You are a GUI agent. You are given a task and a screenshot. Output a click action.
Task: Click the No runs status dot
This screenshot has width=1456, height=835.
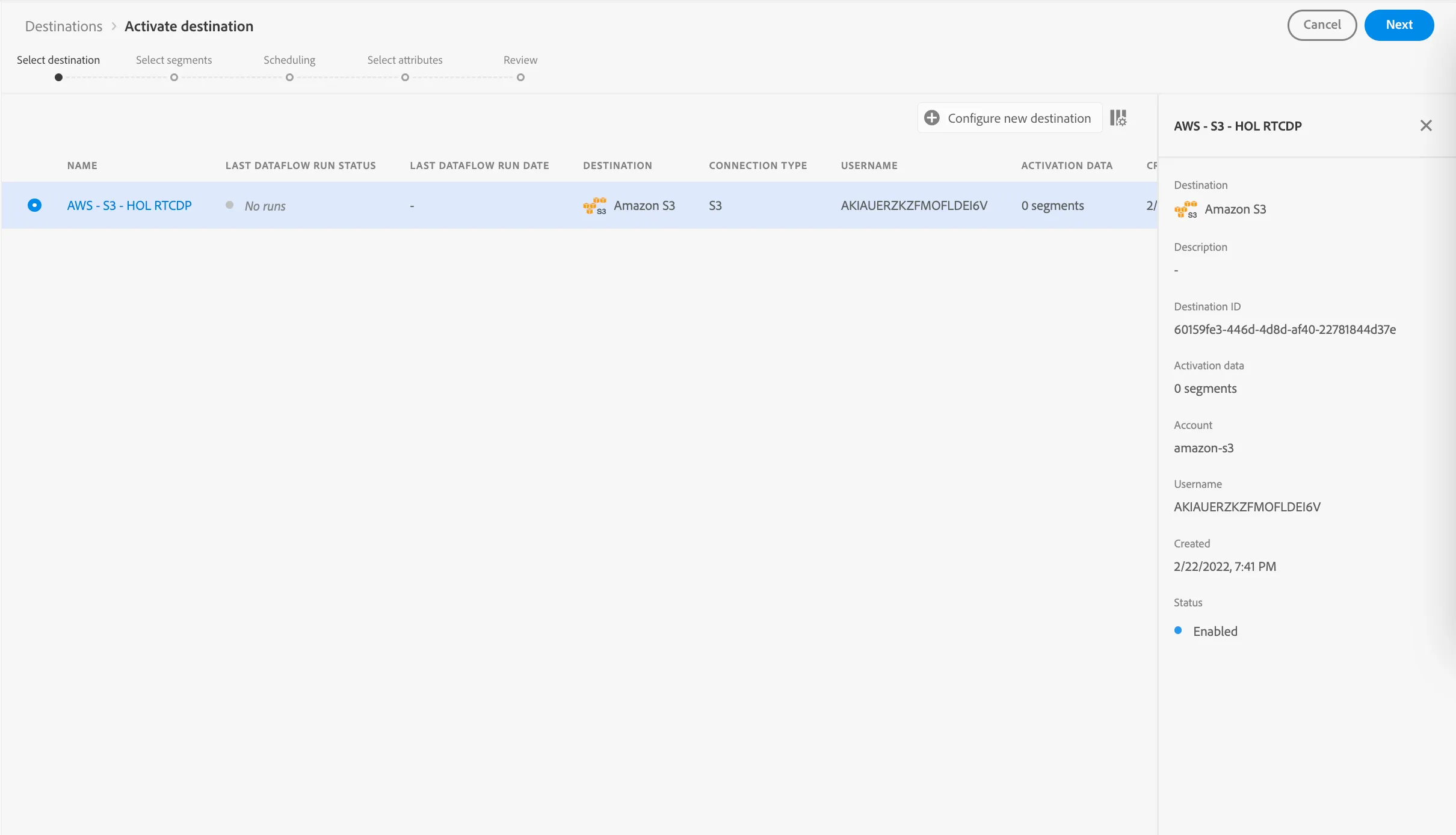pos(229,205)
